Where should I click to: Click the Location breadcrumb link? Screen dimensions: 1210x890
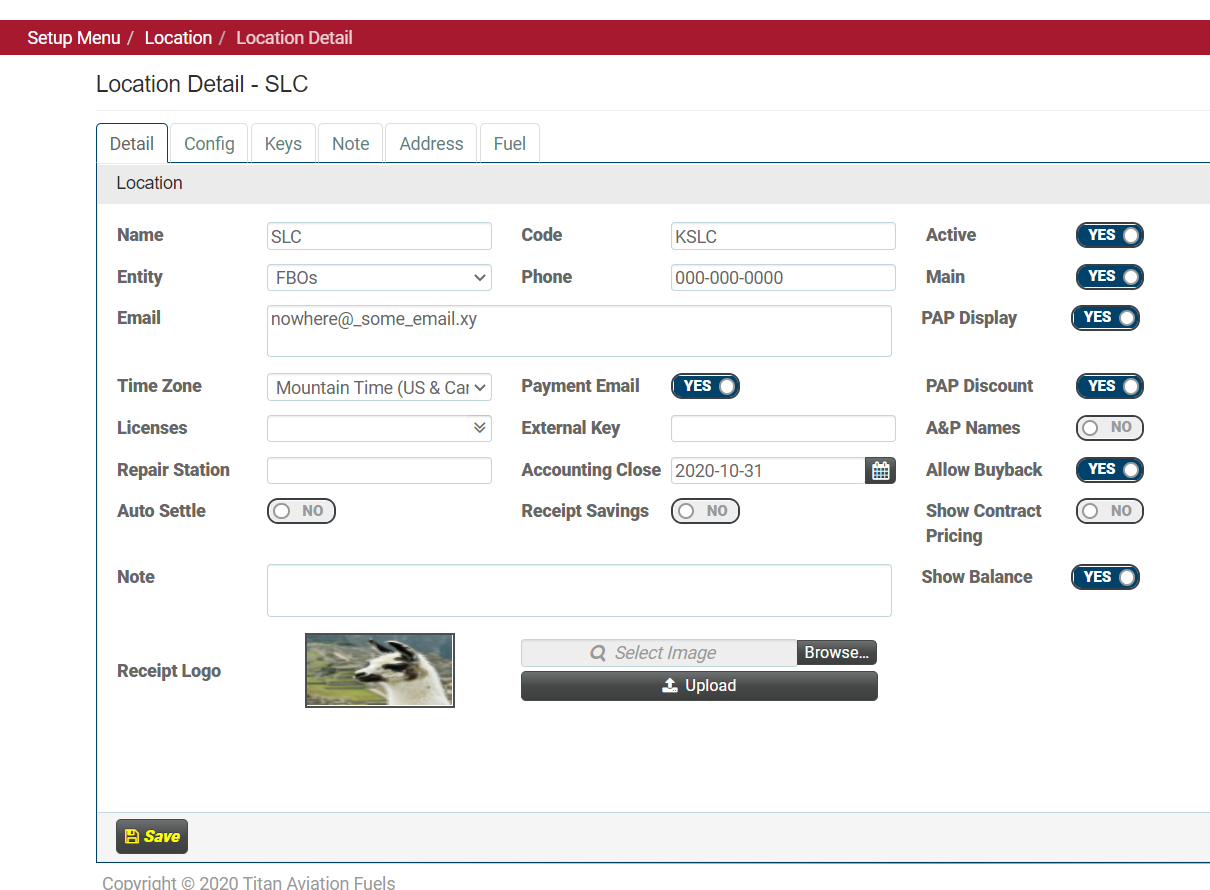(x=178, y=38)
